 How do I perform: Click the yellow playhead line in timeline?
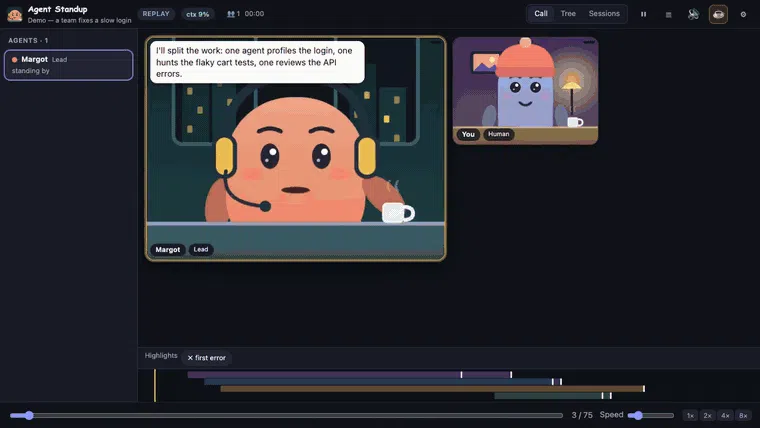pyautogui.click(x=155, y=385)
